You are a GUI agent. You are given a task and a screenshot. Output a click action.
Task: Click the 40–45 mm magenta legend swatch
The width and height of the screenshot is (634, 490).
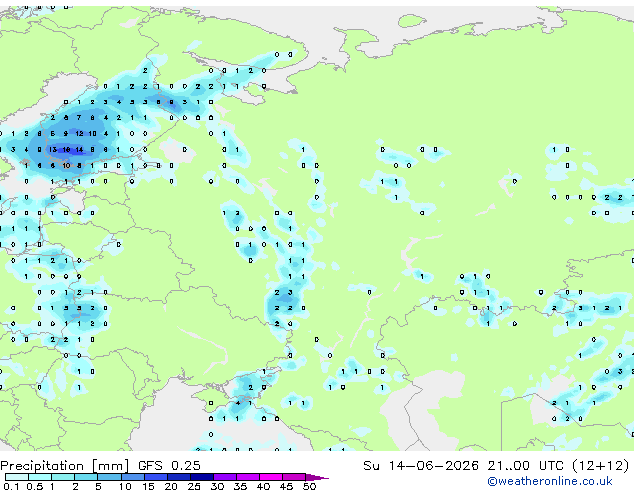coord(271,477)
